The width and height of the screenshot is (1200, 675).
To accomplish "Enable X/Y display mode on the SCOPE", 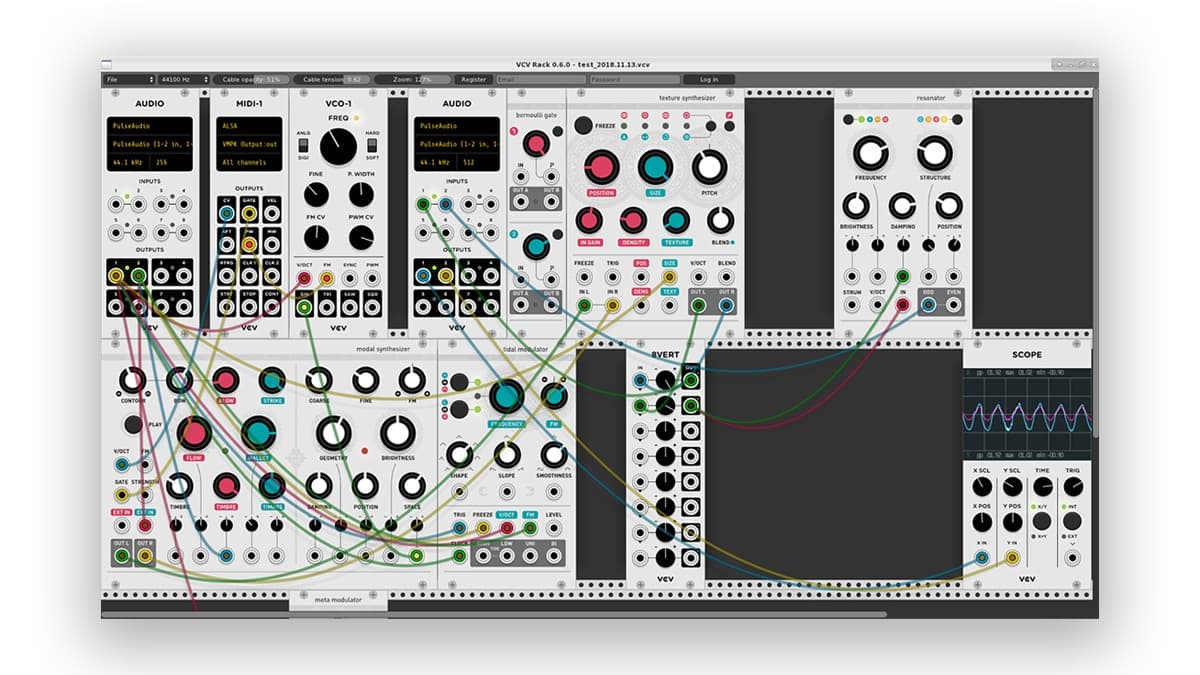I will pyautogui.click(x=1042, y=520).
